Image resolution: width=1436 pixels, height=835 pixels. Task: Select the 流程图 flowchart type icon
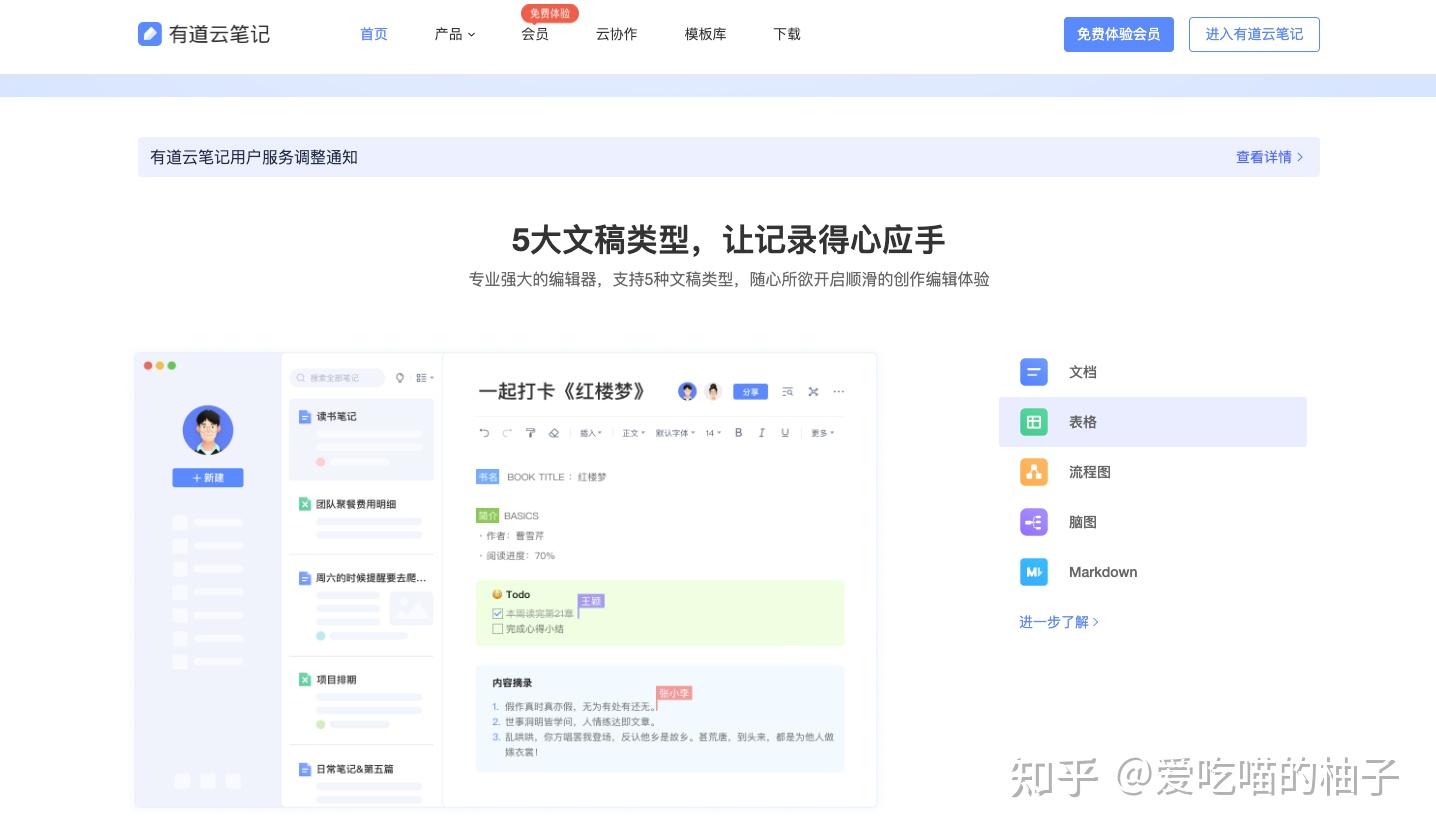click(x=1033, y=472)
